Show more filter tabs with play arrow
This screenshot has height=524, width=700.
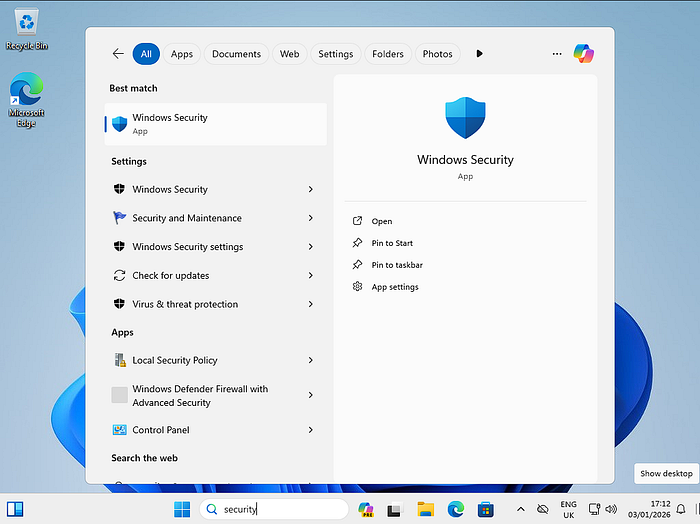479,54
